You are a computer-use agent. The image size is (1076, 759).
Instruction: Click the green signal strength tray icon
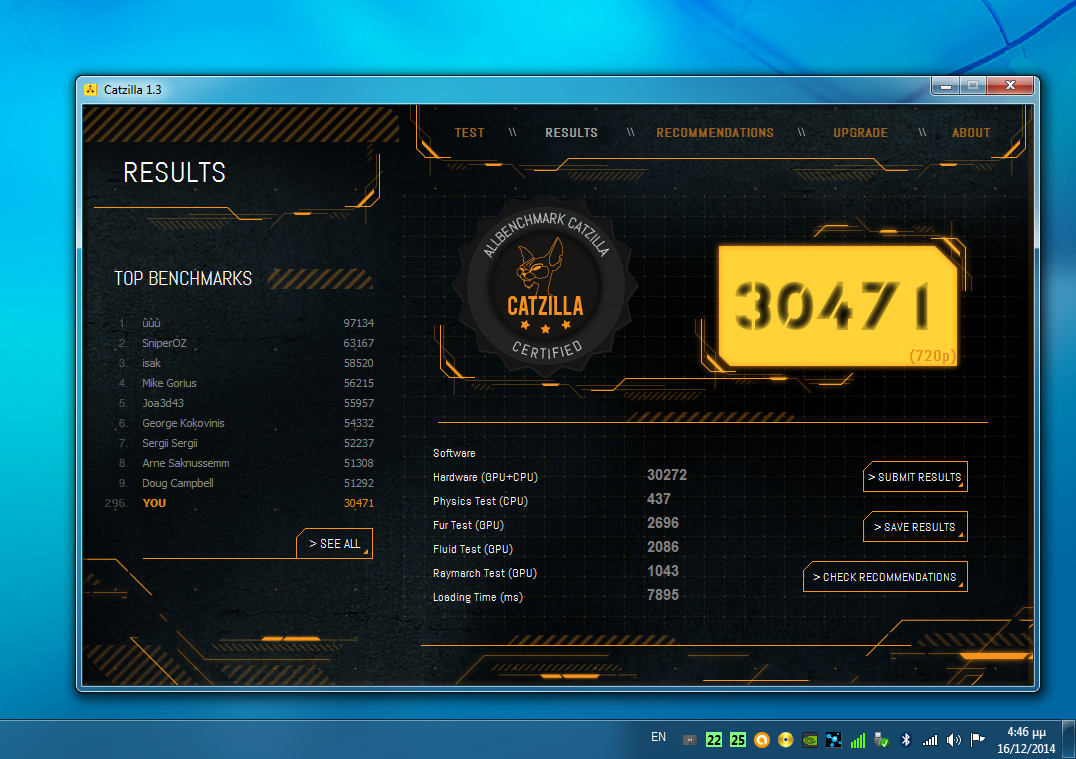858,740
